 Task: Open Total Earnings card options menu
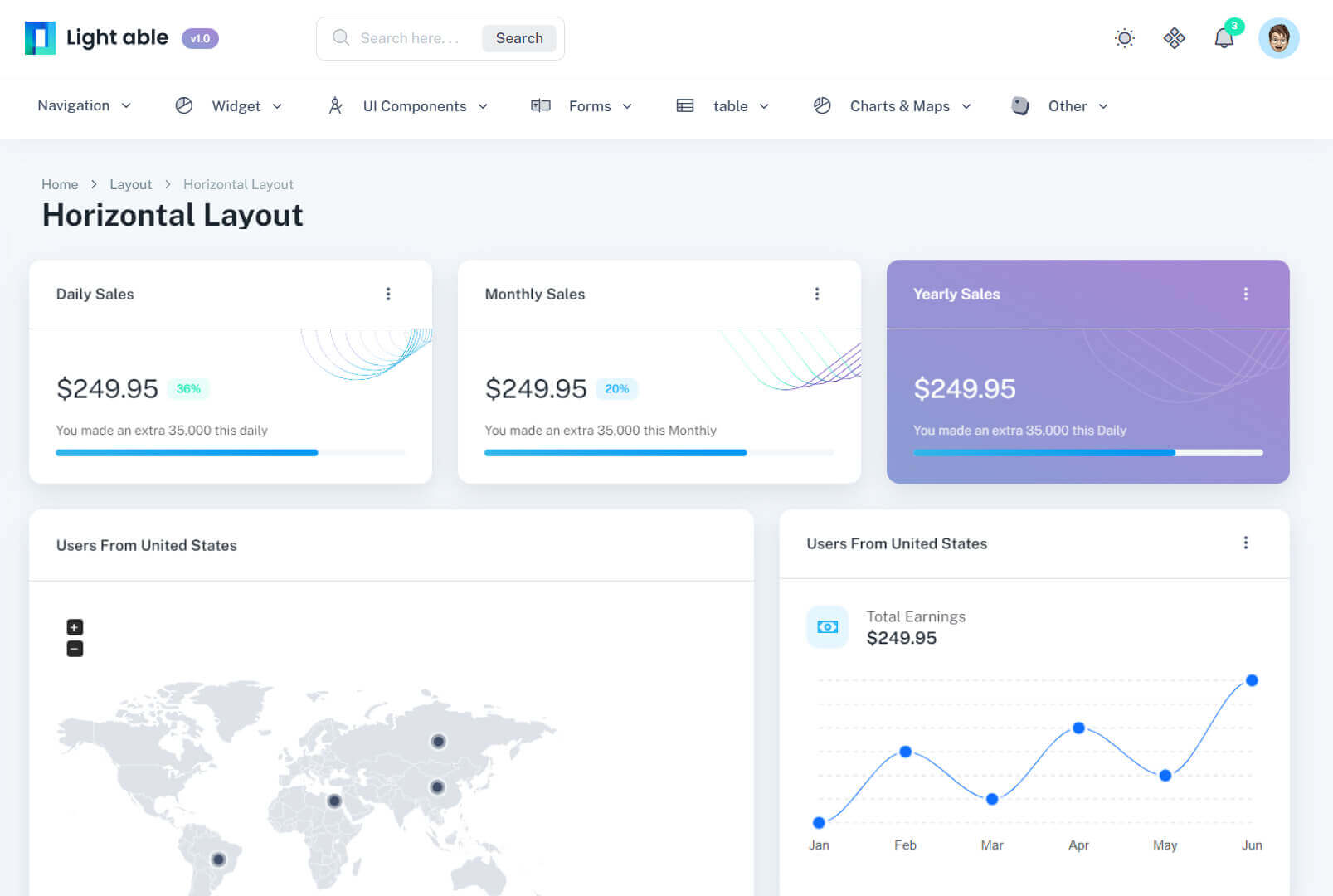(1245, 543)
